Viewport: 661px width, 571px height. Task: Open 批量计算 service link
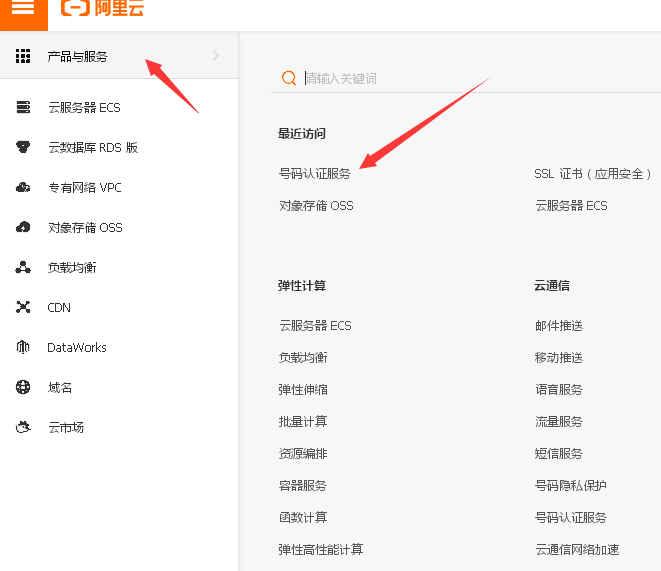[x=303, y=422]
